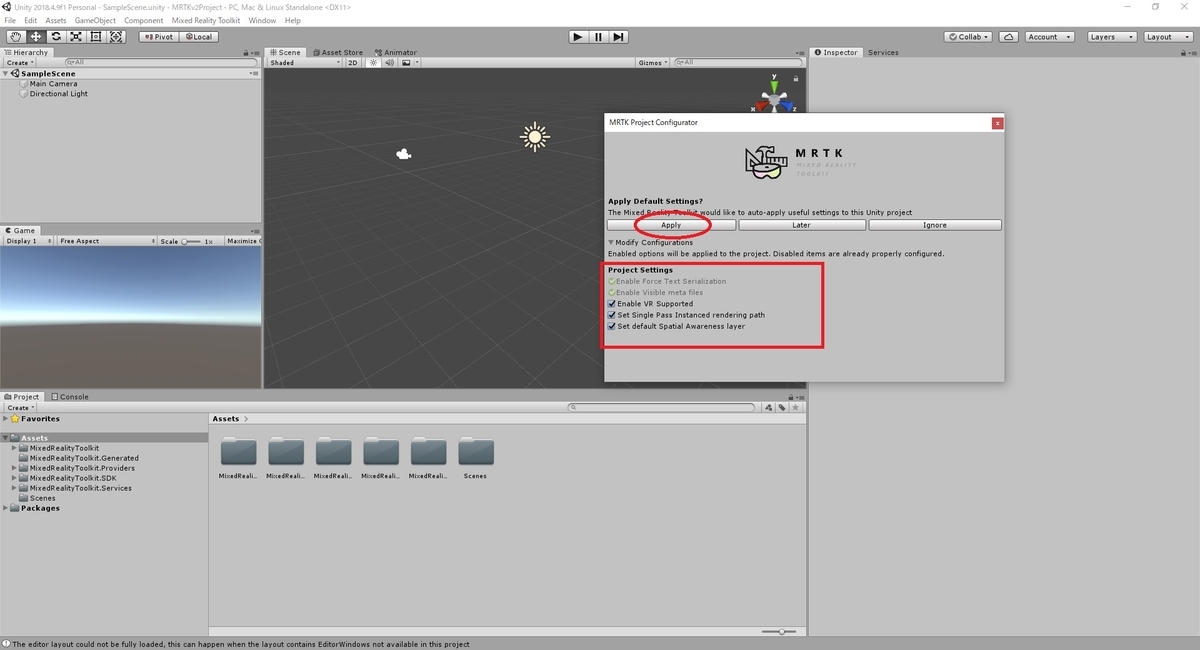The width and height of the screenshot is (1200, 650).
Task: Switch to the Console tab
Action: tap(70, 397)
